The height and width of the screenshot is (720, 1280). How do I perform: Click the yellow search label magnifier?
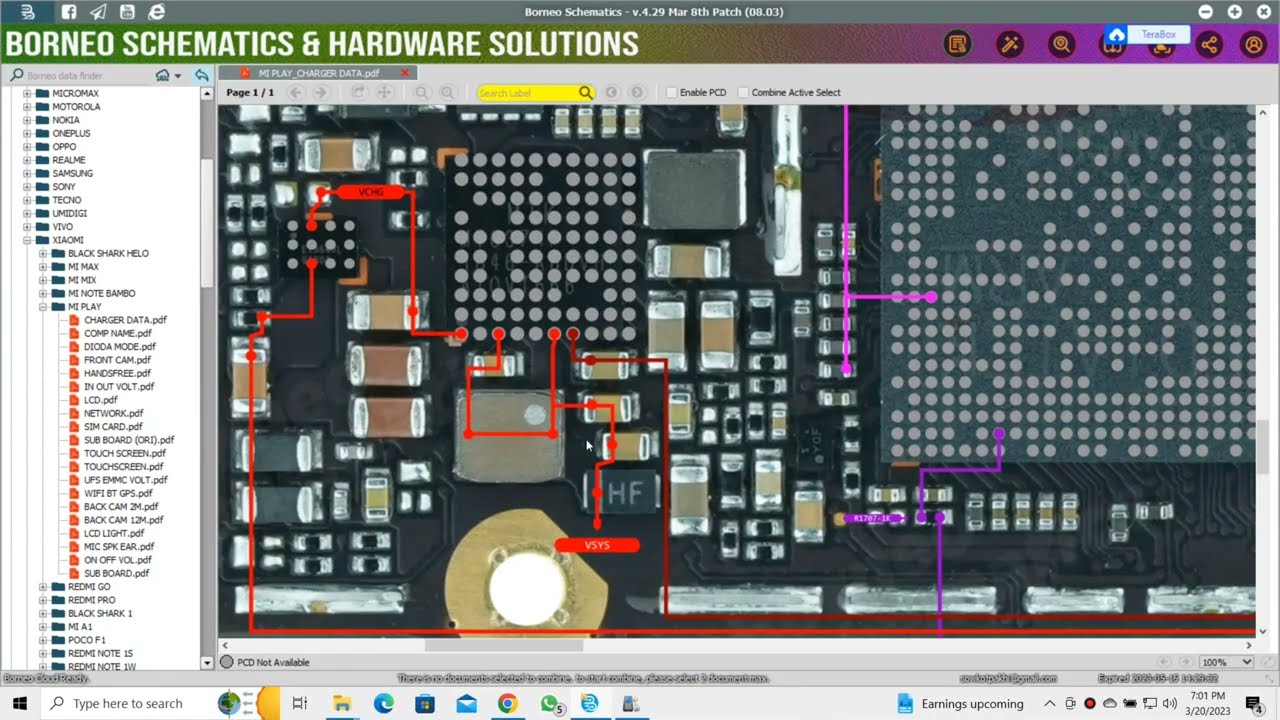tap(586, 92)
